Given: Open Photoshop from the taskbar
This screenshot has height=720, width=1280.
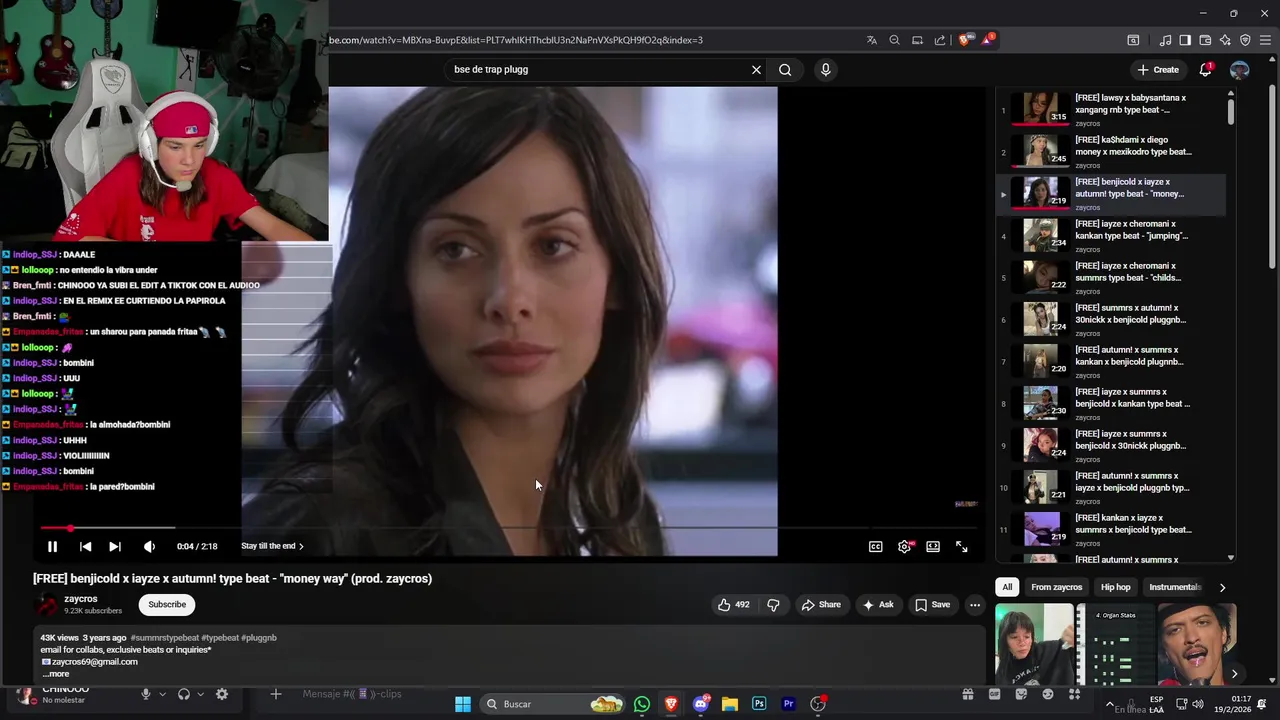Looking at the screenshot, I should [759, 704].
